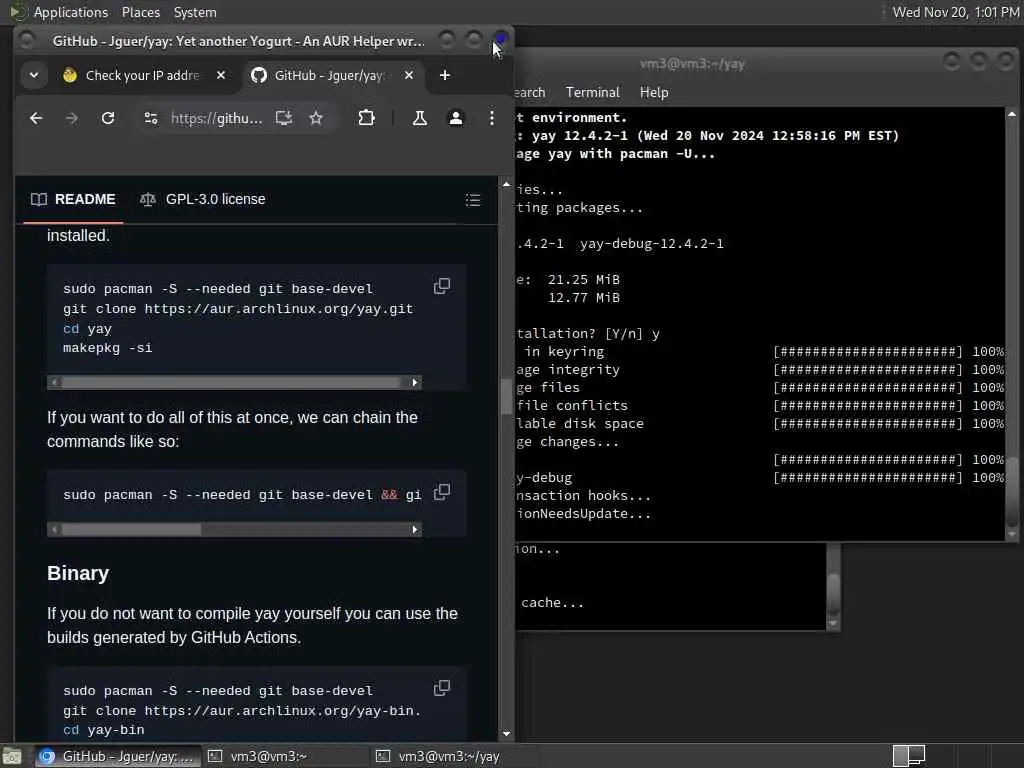Bookmark this page with the star icon

(316, 118)
